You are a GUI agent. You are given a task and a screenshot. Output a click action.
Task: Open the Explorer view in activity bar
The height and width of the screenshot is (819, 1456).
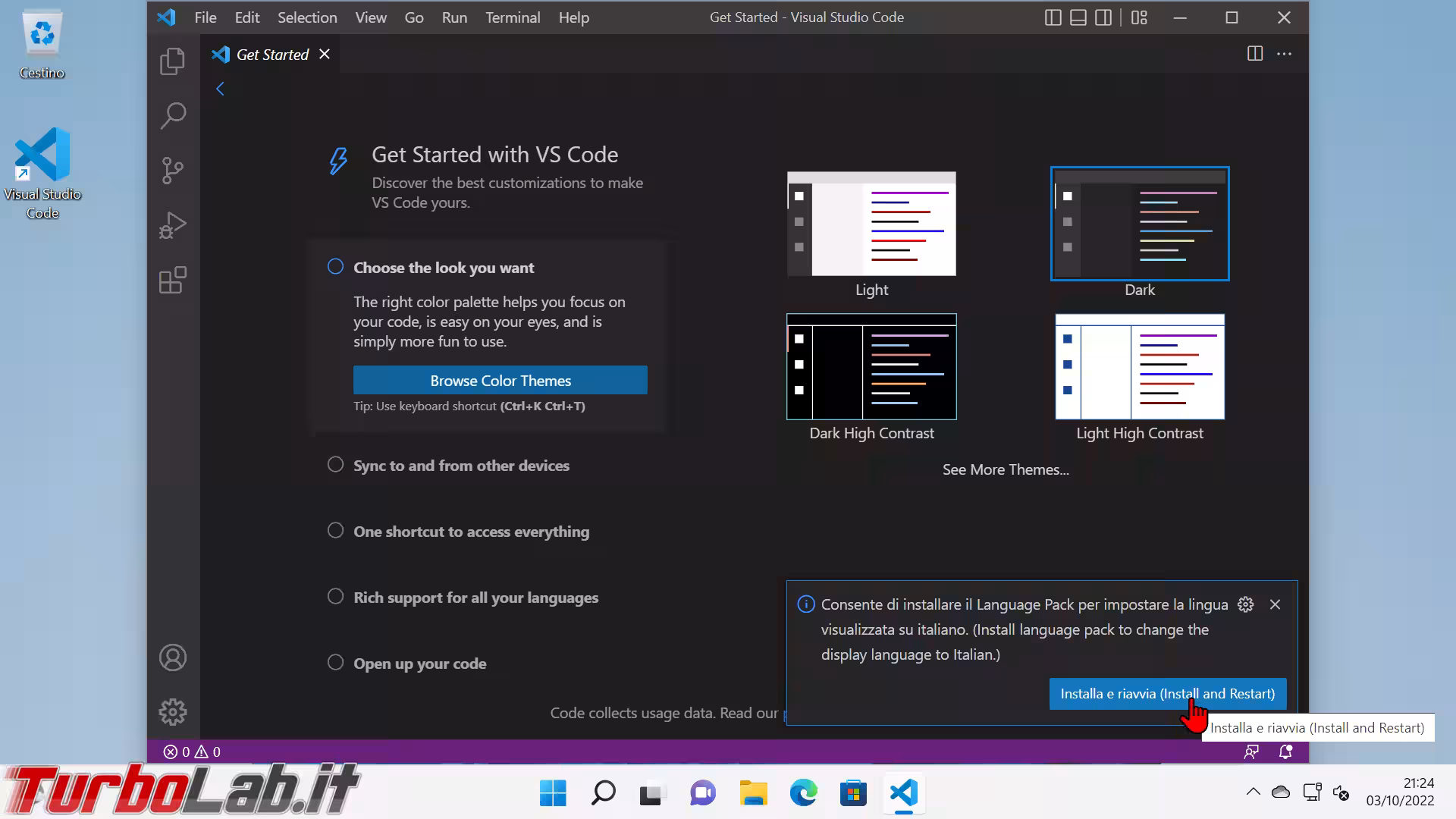[x=173, y=61]
